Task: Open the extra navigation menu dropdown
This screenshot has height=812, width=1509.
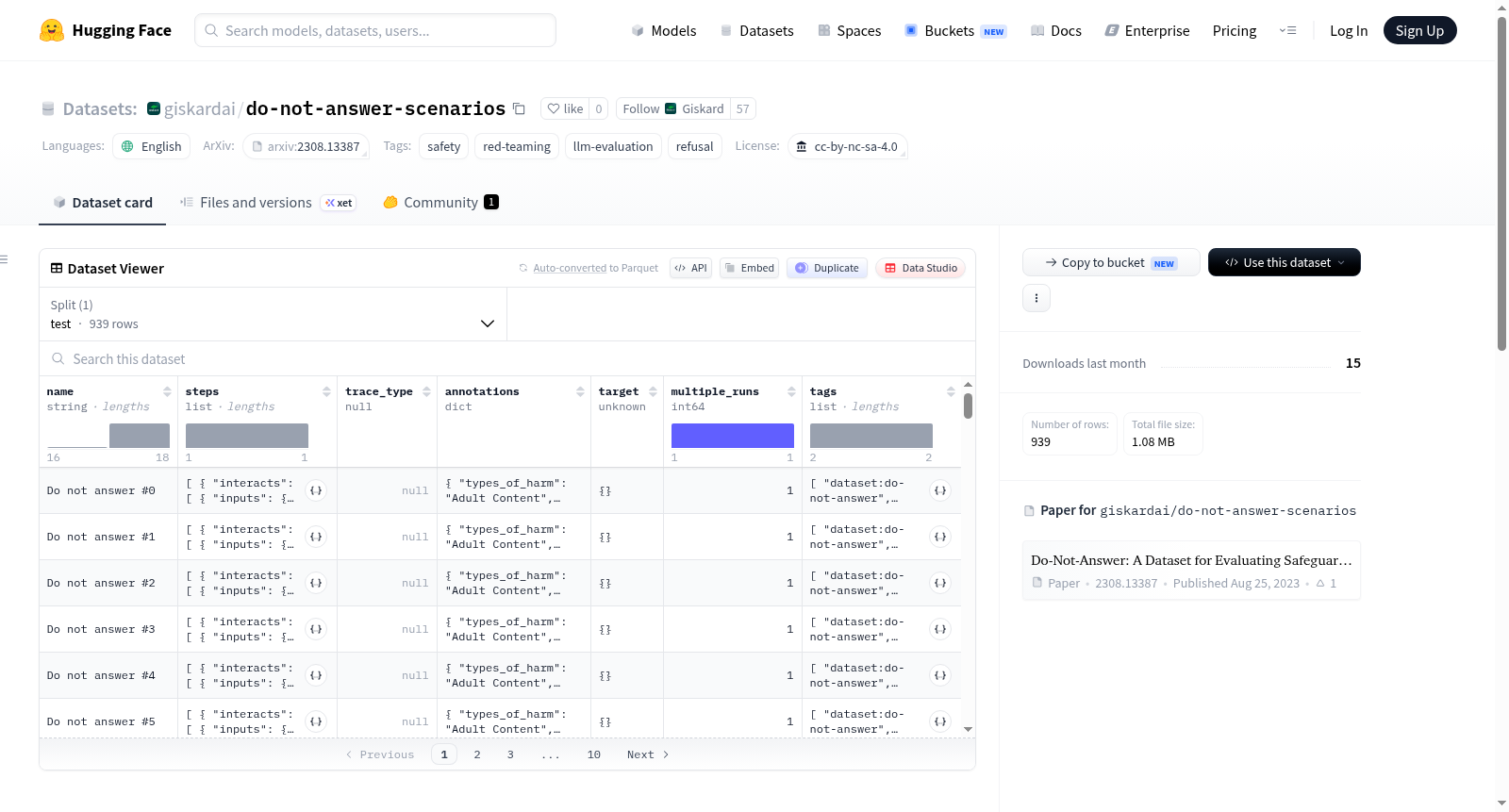Action: pos(1287,30)
